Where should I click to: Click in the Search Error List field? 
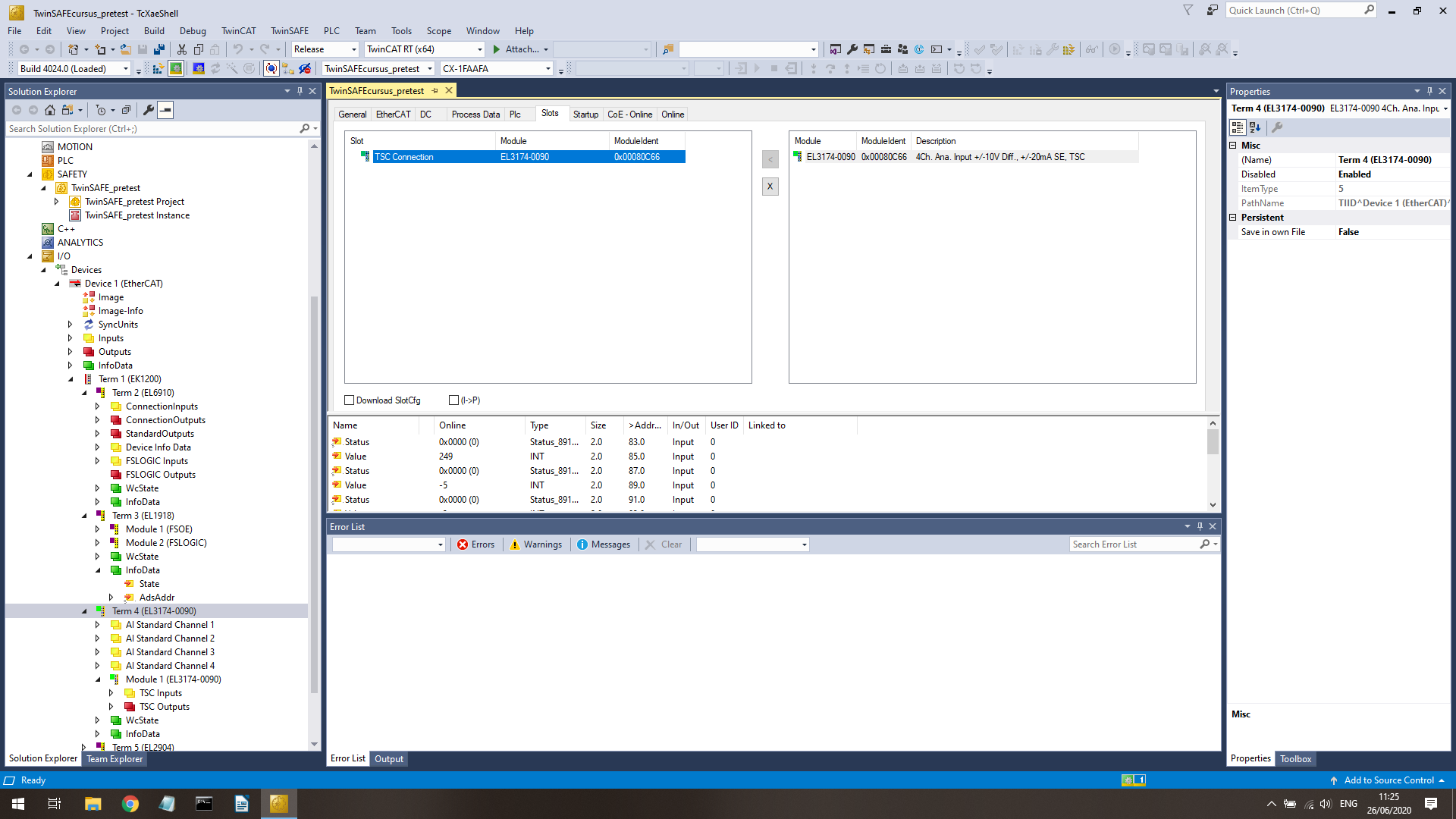click(1132, 544)
